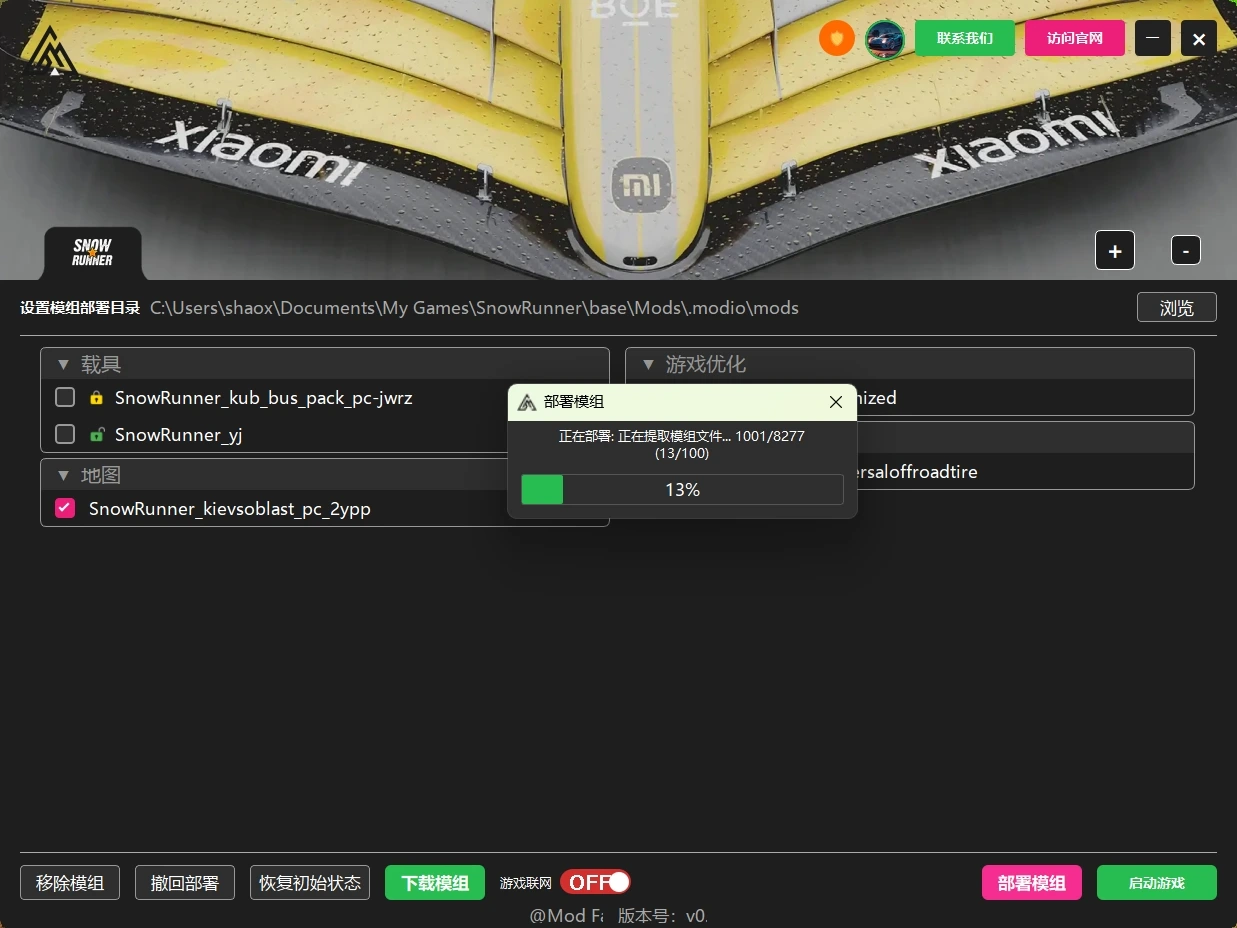Click the green 联系我们 button

[964, 39]
